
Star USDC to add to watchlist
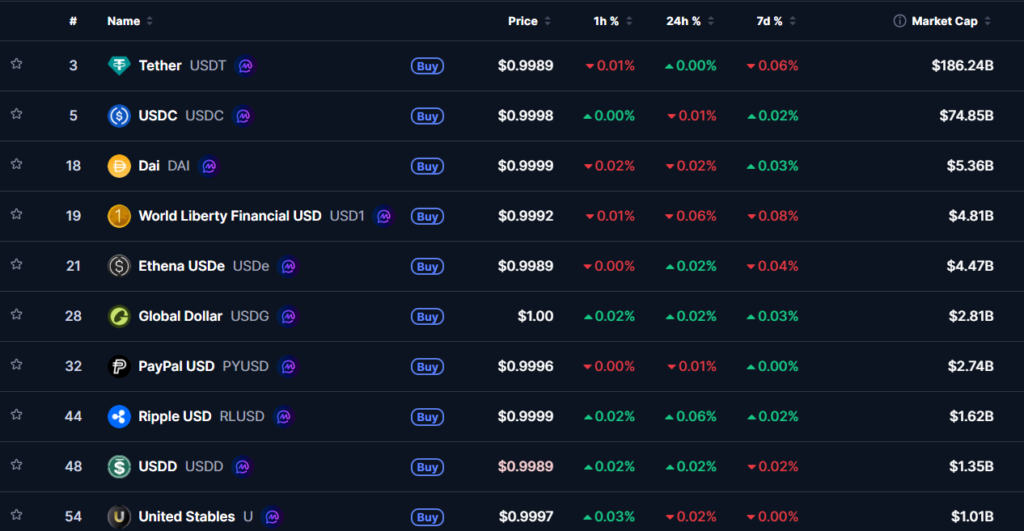[16, 114]
